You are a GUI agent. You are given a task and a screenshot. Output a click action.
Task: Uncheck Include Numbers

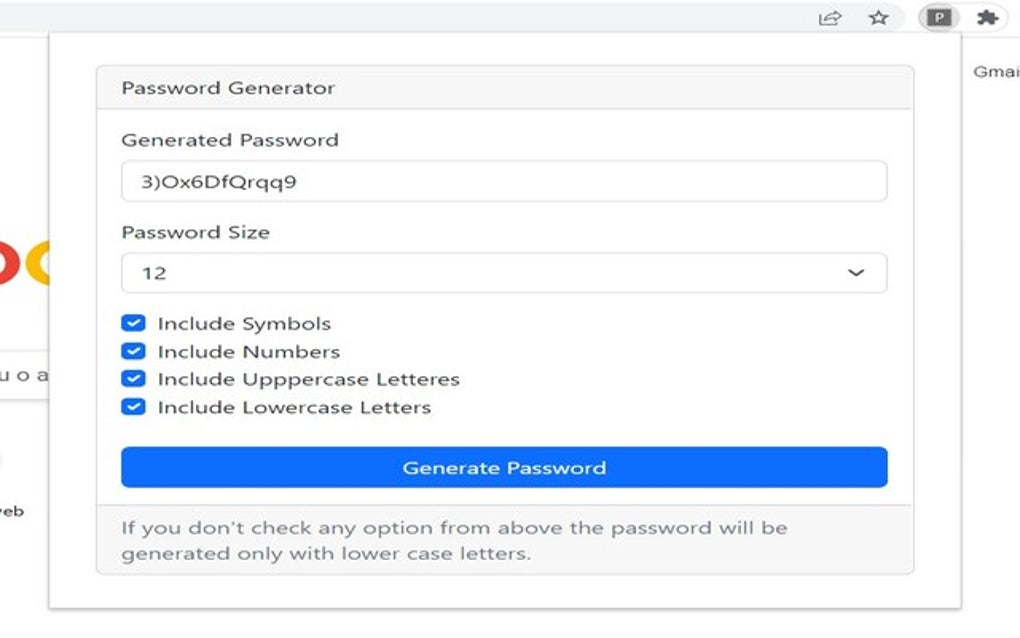pyautogui.click(x=132, y=351)
